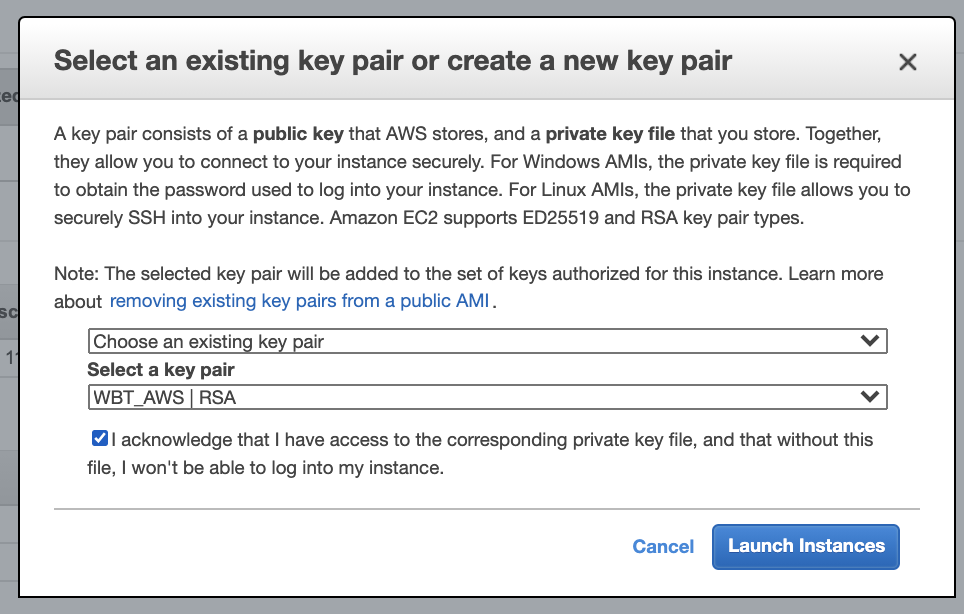Viewport: 964px width, 614px height.
Task: Click the dialog title 'Select an existing key pair'
Action: pos(392,61)
